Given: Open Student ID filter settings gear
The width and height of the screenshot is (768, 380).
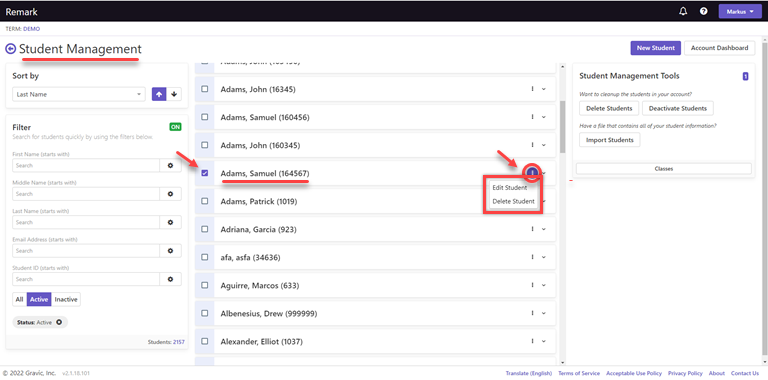Looking at the screenshot, I should coord(170,279).
